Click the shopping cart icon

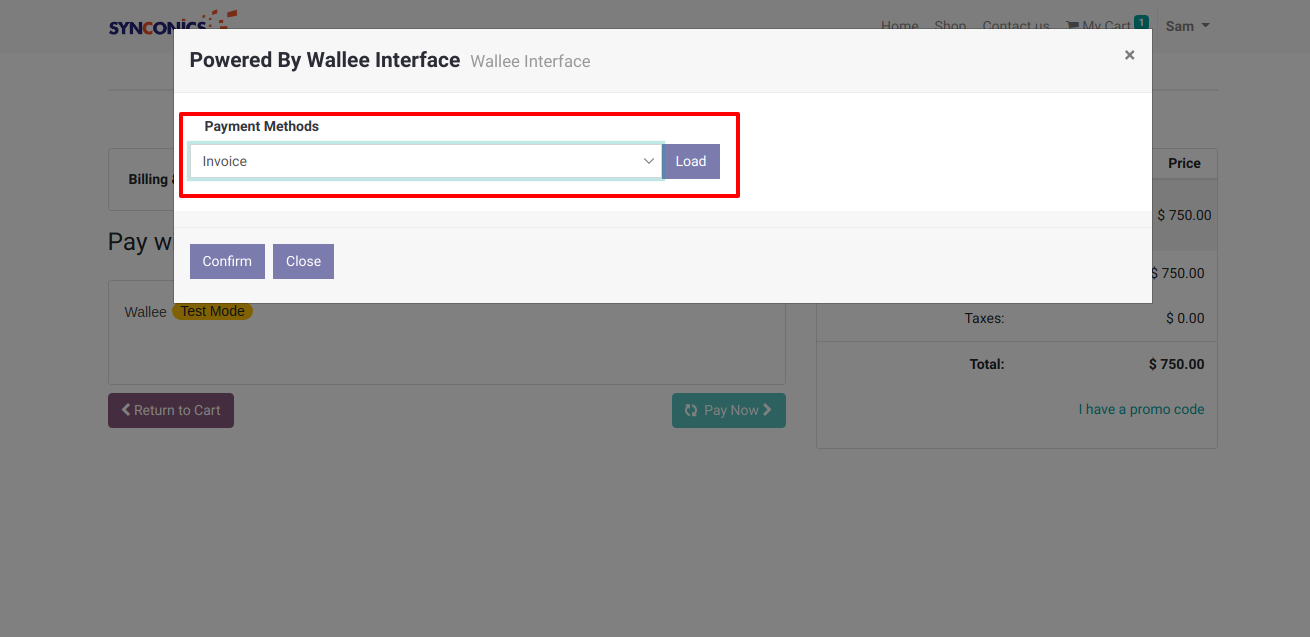(x=1072, y=26)
